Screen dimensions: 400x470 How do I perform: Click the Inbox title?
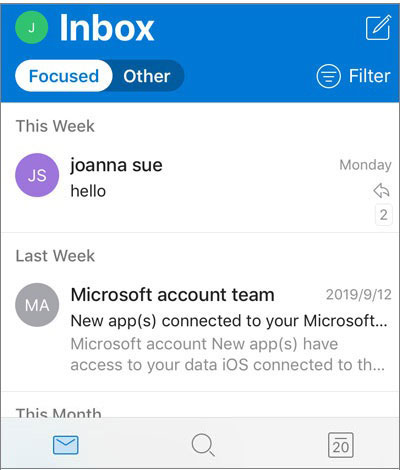pyautogui.click(x=107, y=28)
